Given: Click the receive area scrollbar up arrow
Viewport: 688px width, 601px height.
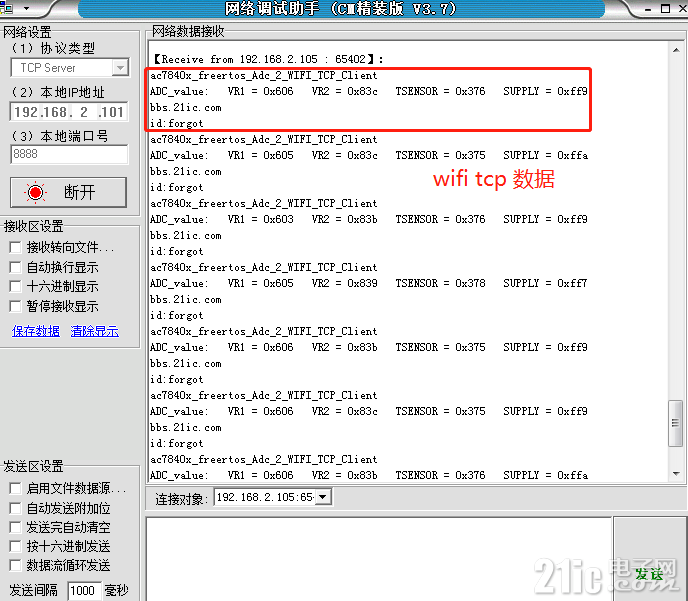Looking at the screenshot, I should [x=676, y=50].
